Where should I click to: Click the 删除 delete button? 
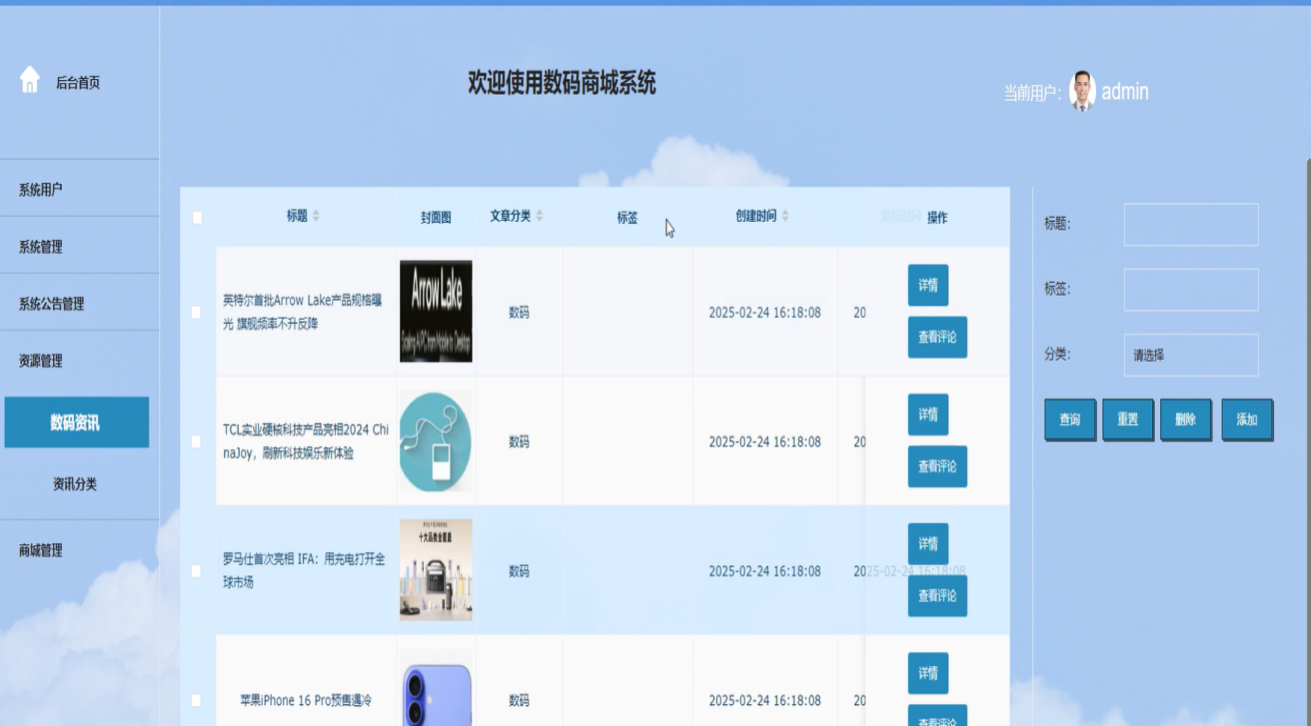(1186, 420)
